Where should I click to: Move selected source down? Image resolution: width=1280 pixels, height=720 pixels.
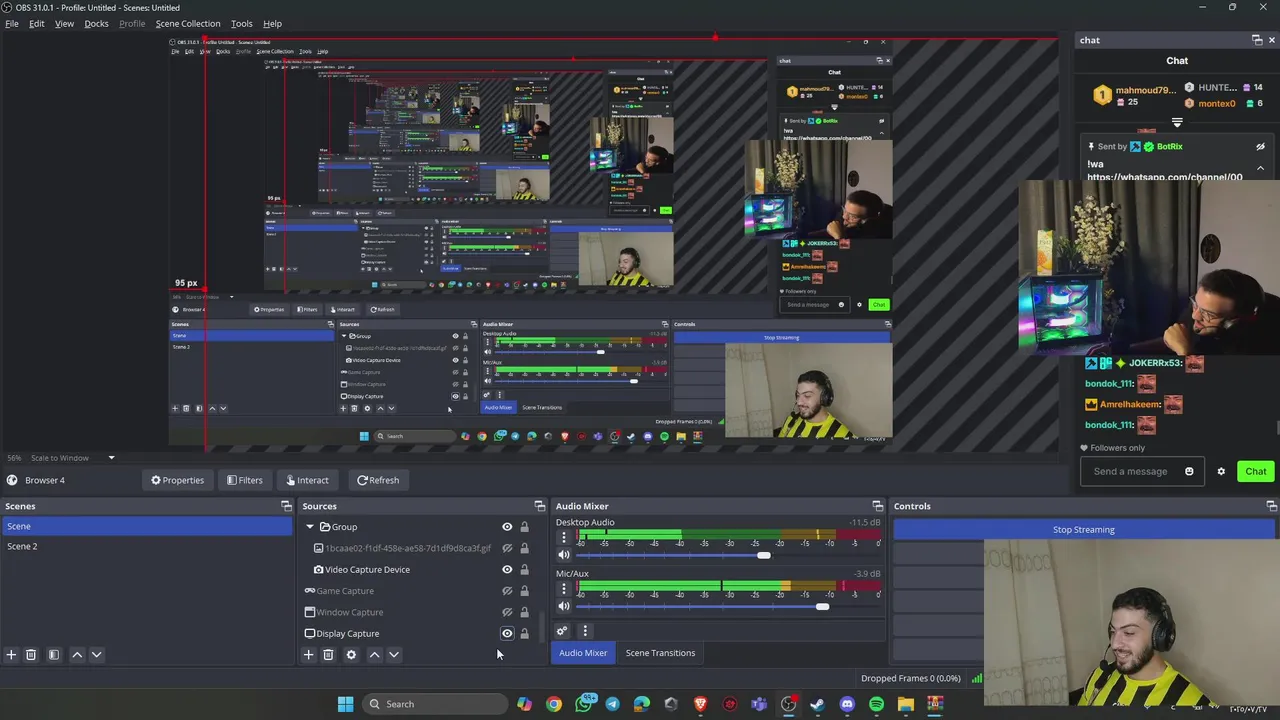[x=394, y=655]
